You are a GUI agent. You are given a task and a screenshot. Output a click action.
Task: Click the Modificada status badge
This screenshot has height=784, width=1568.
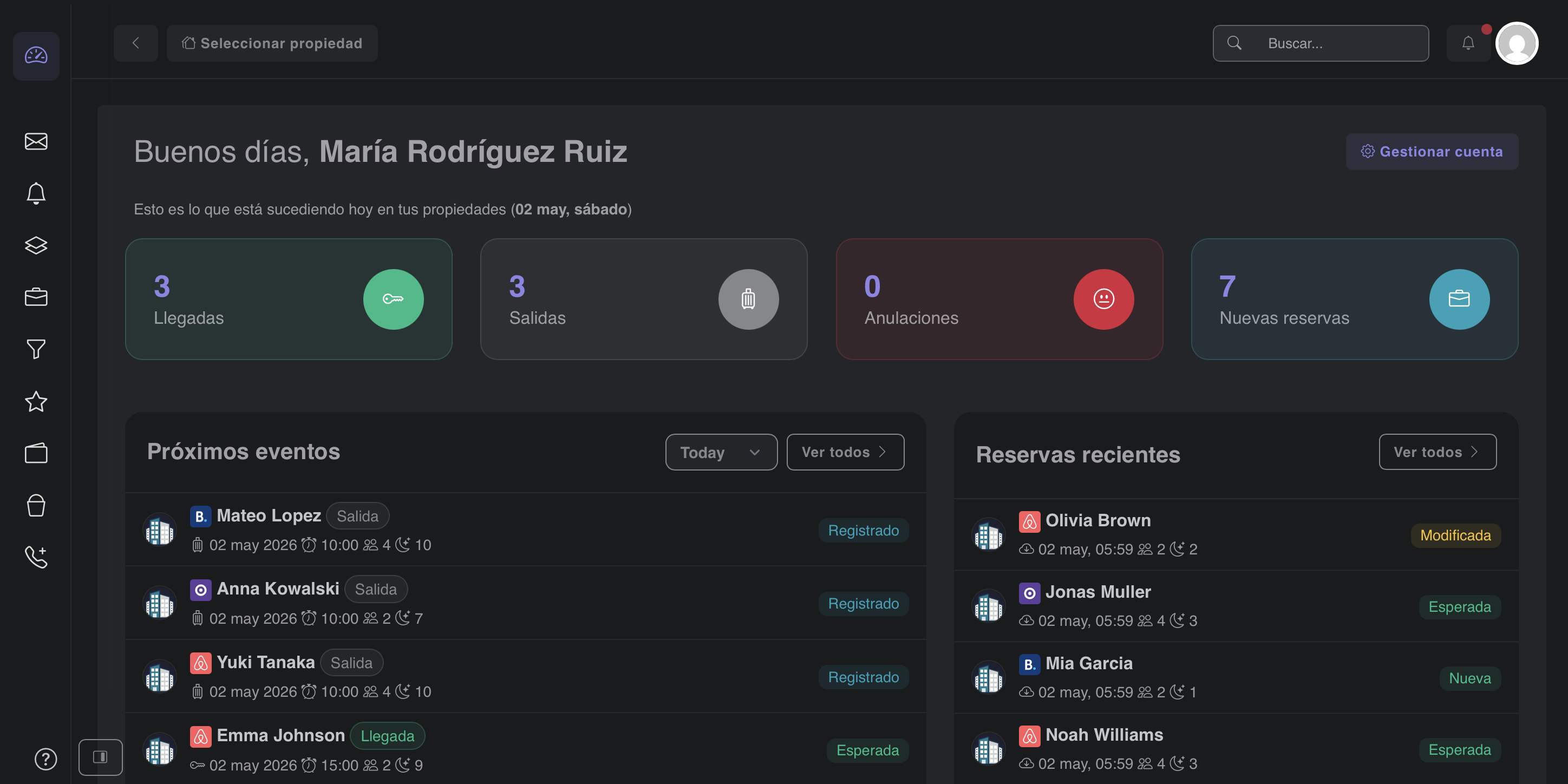[1455, 535]
